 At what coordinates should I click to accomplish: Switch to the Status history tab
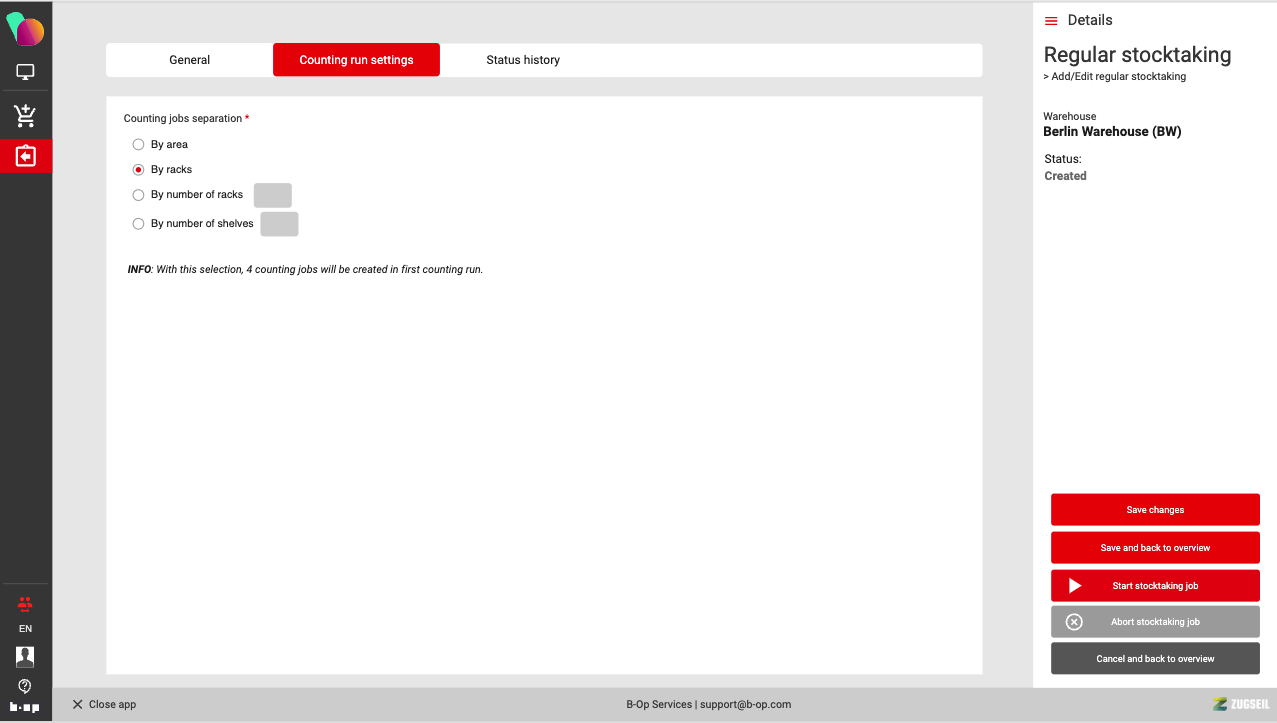(523, 60)
